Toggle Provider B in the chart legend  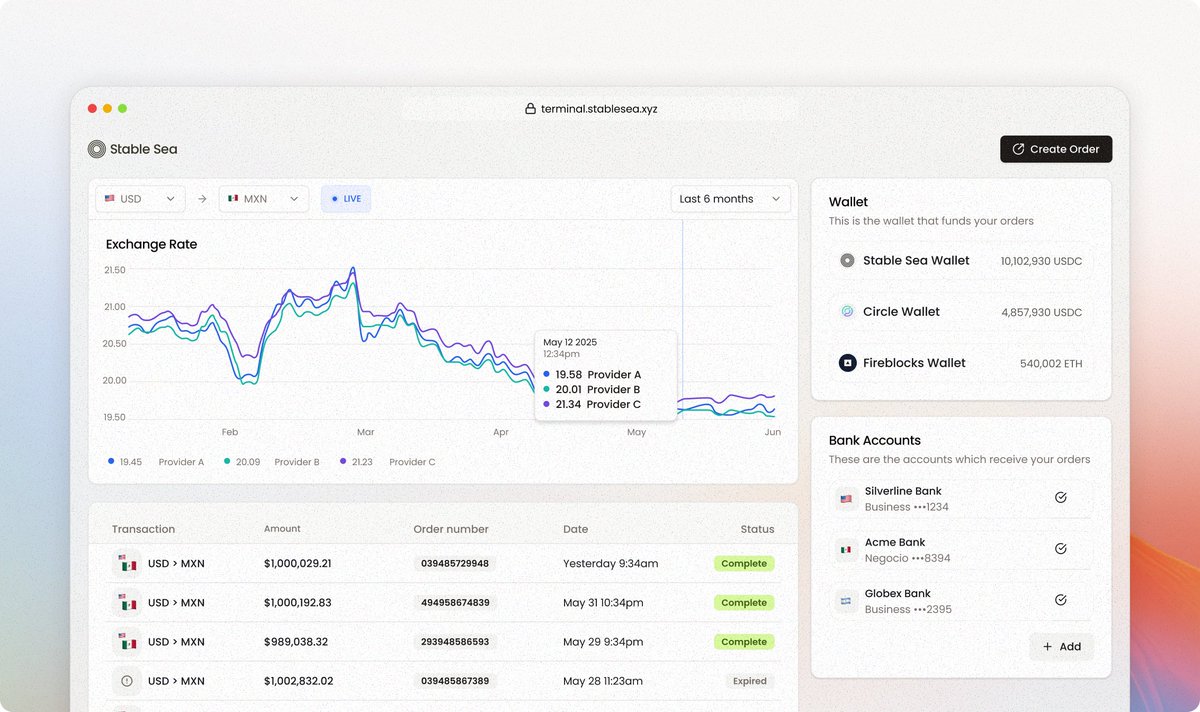click(272, 462)
